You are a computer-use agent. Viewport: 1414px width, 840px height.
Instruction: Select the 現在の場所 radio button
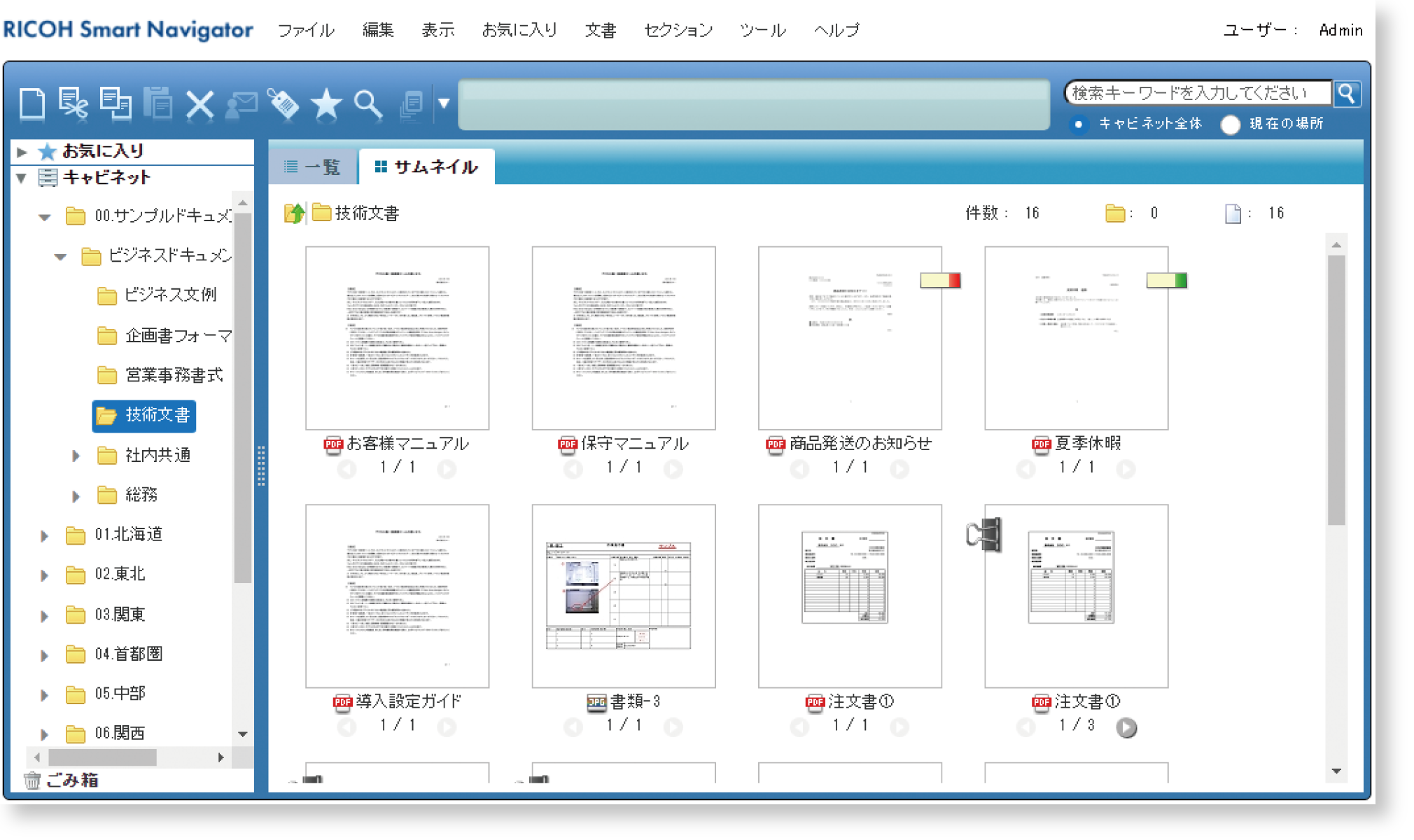tap(1230, 125)
